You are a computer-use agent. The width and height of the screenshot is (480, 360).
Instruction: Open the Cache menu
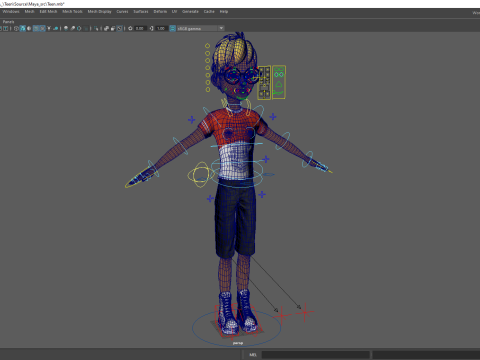209,12
